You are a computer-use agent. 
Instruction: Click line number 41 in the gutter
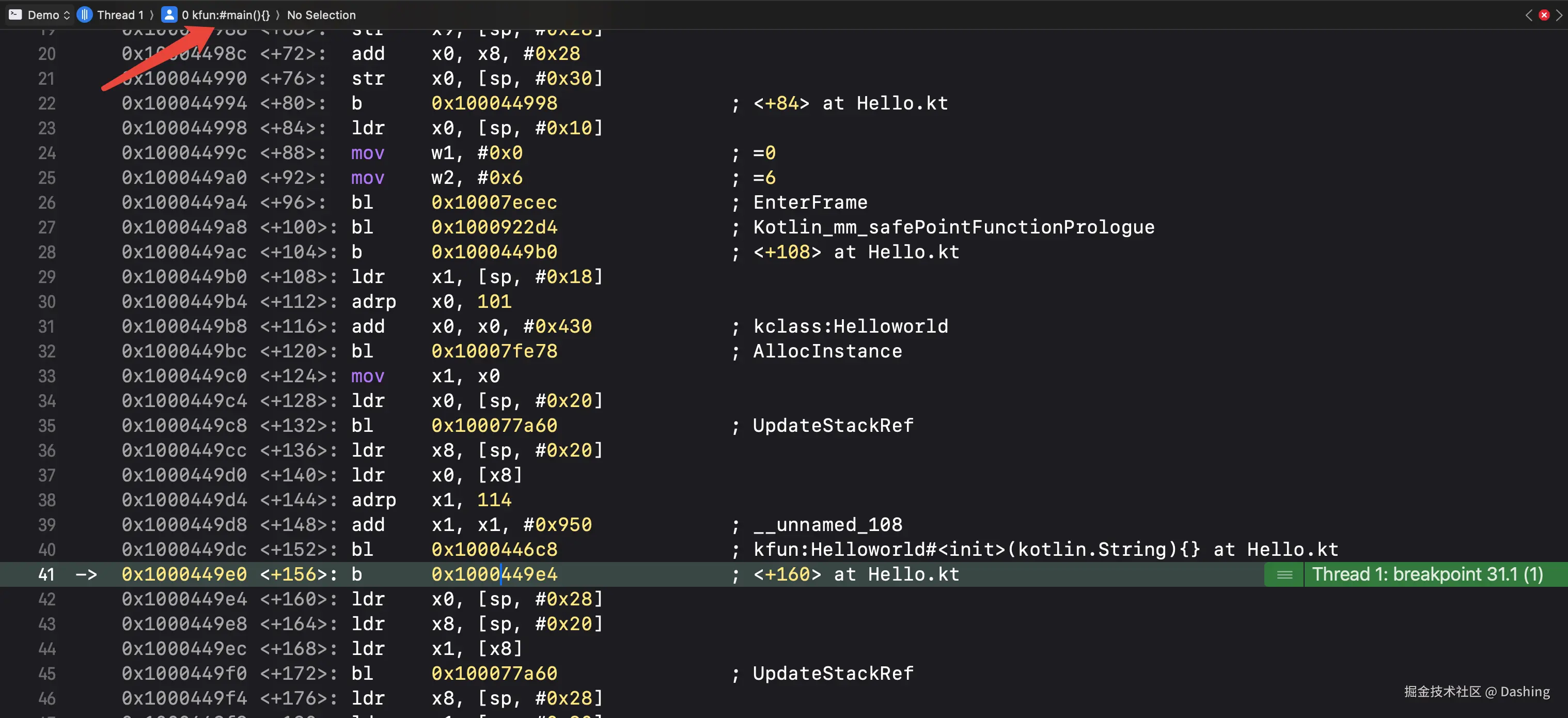click(x=47, y=574)
